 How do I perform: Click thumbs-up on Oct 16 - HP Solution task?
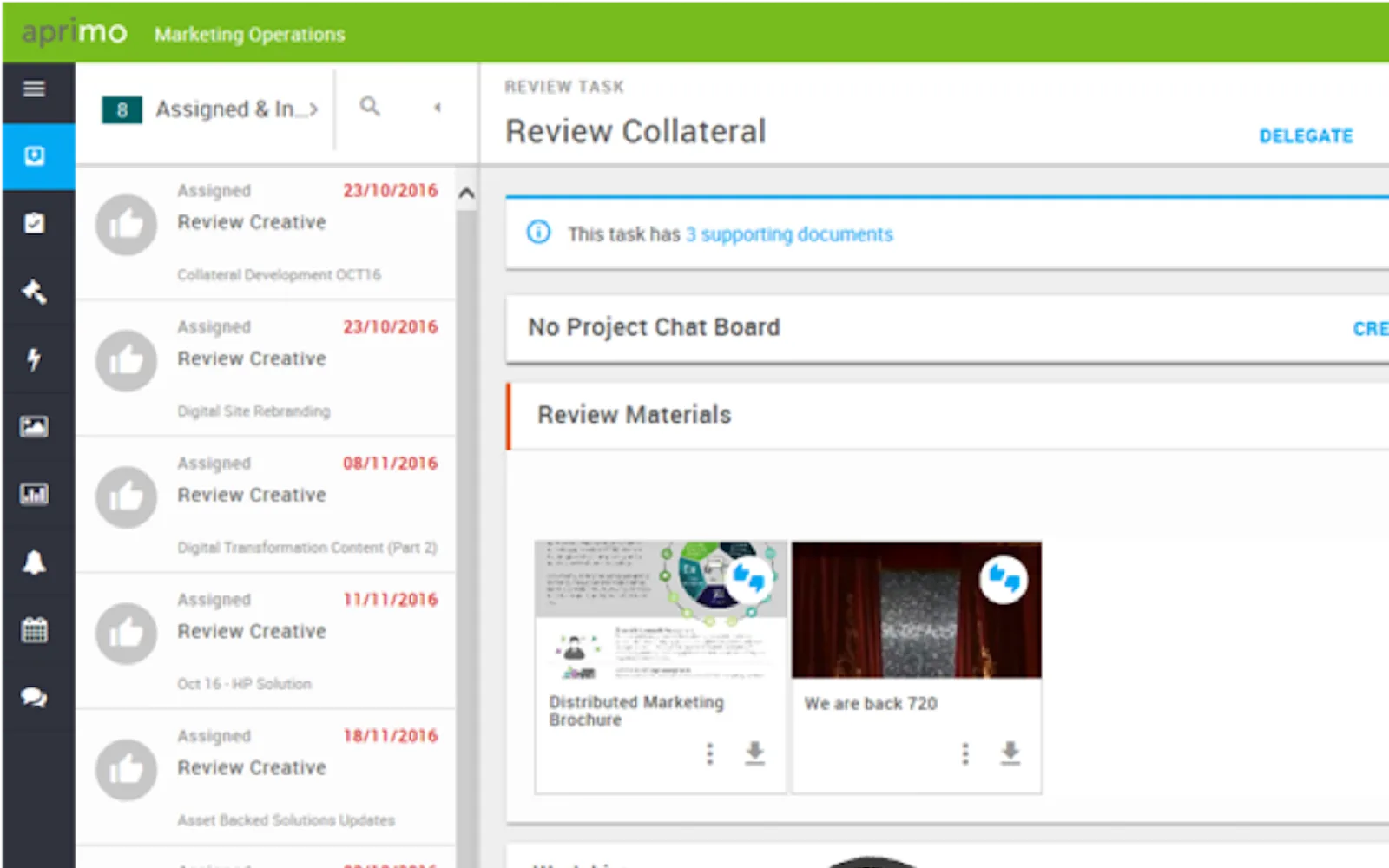pyautogui.click(x=126, y=634)
